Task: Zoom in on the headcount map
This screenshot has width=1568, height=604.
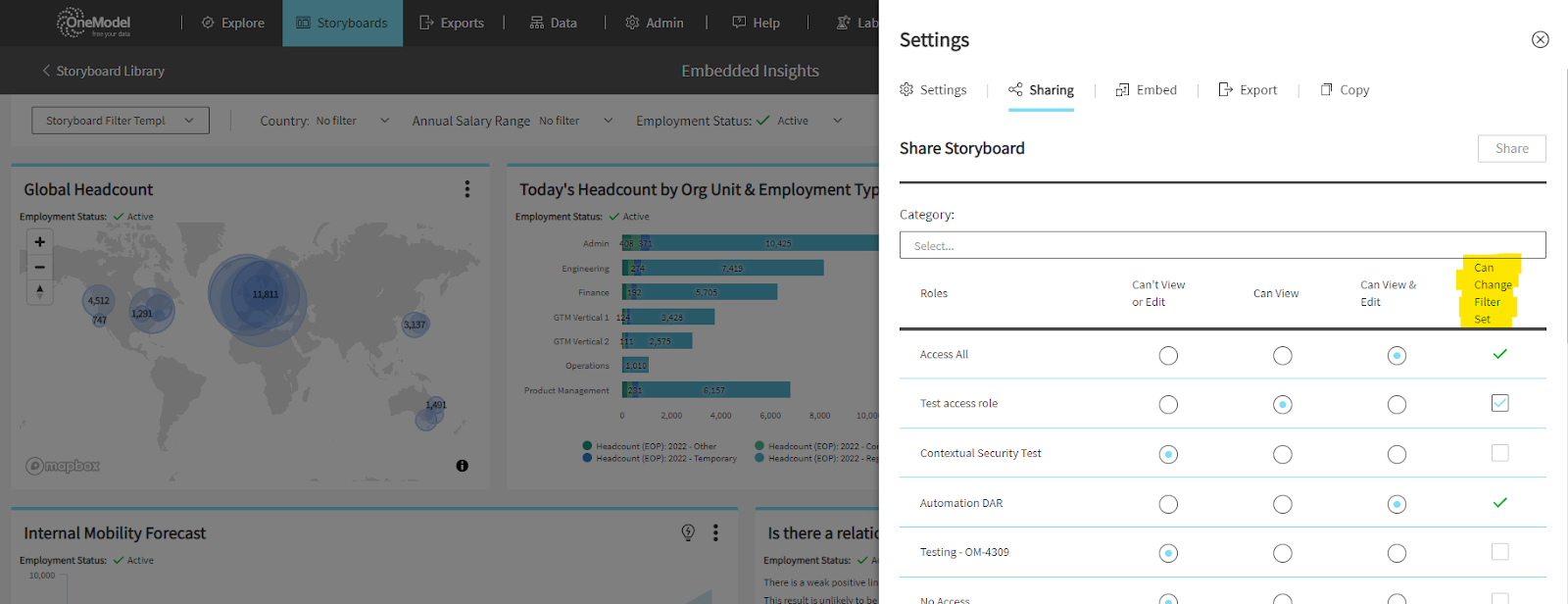Action: click(x=40, y=242)
